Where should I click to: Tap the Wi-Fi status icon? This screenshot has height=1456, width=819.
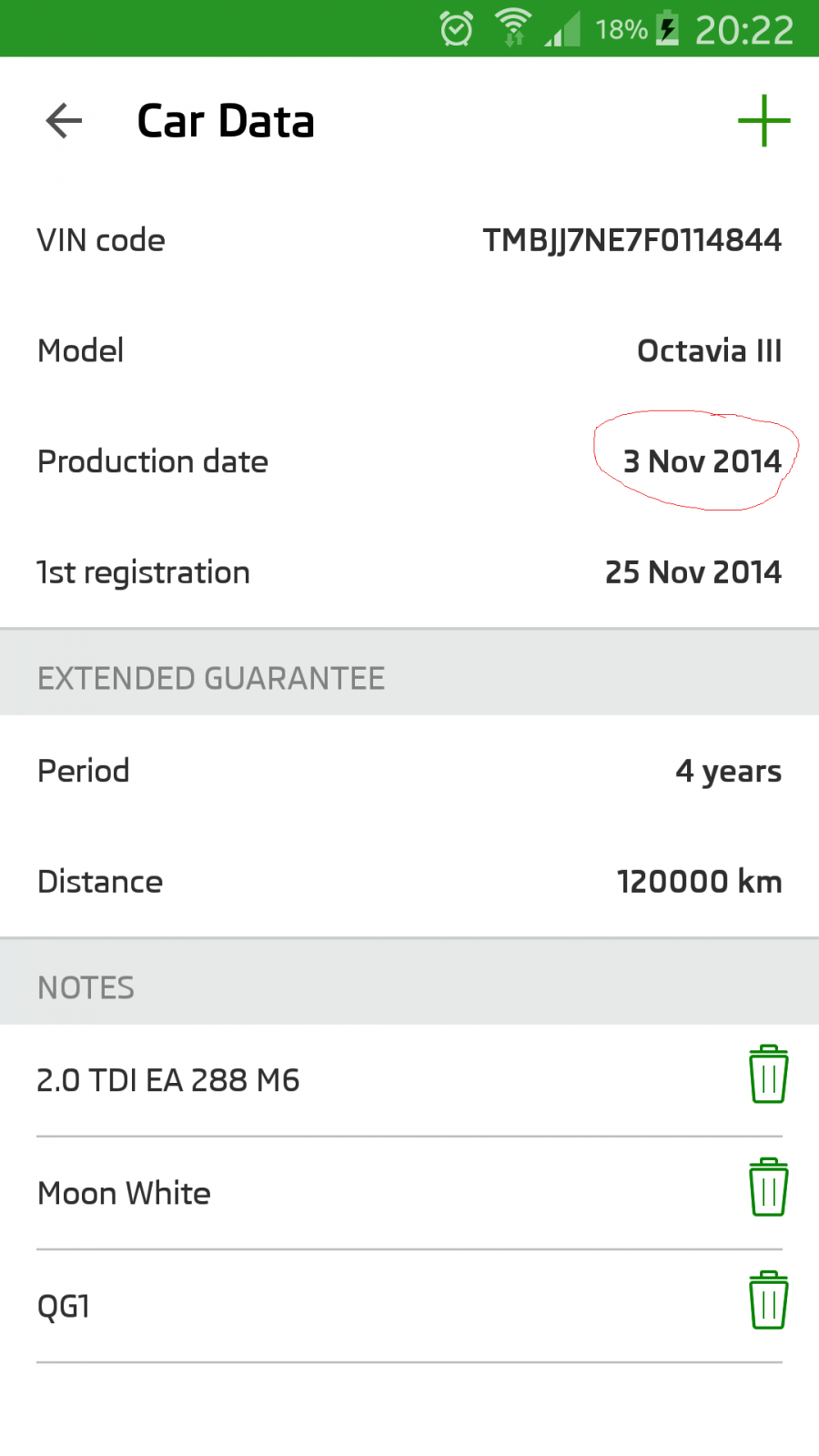pos(513,27)
